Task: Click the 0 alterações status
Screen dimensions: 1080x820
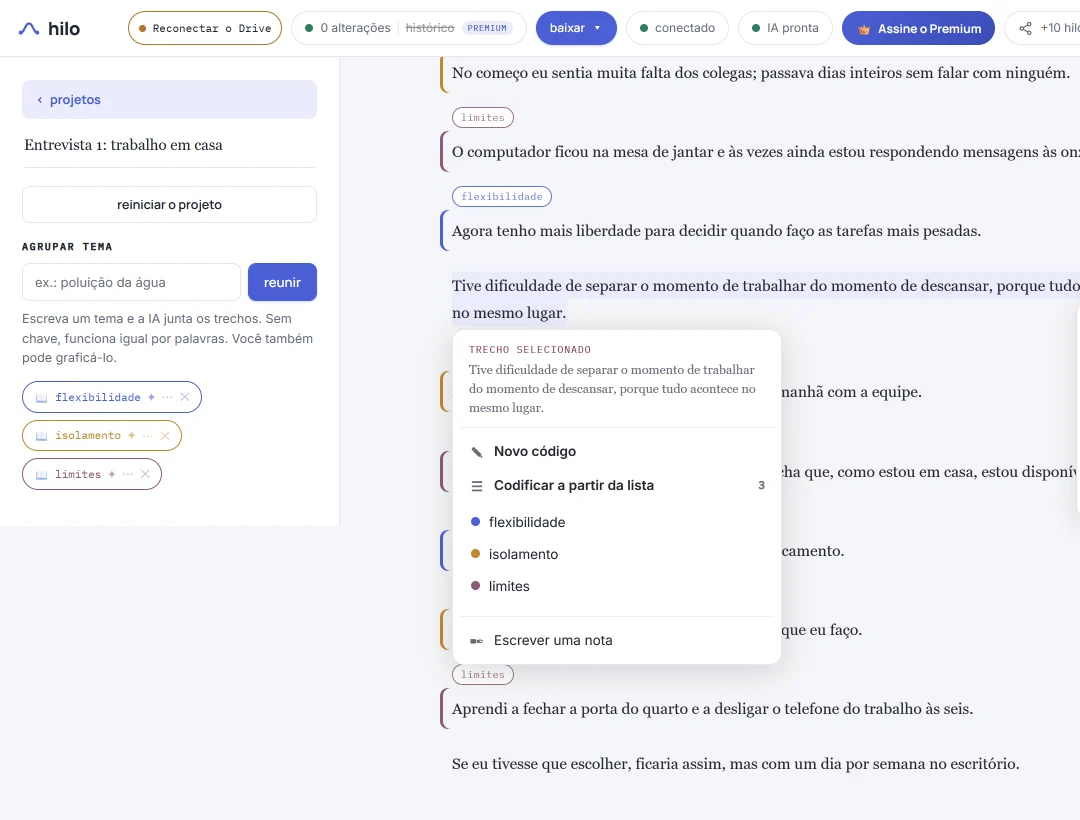Action: pos(347,28)
